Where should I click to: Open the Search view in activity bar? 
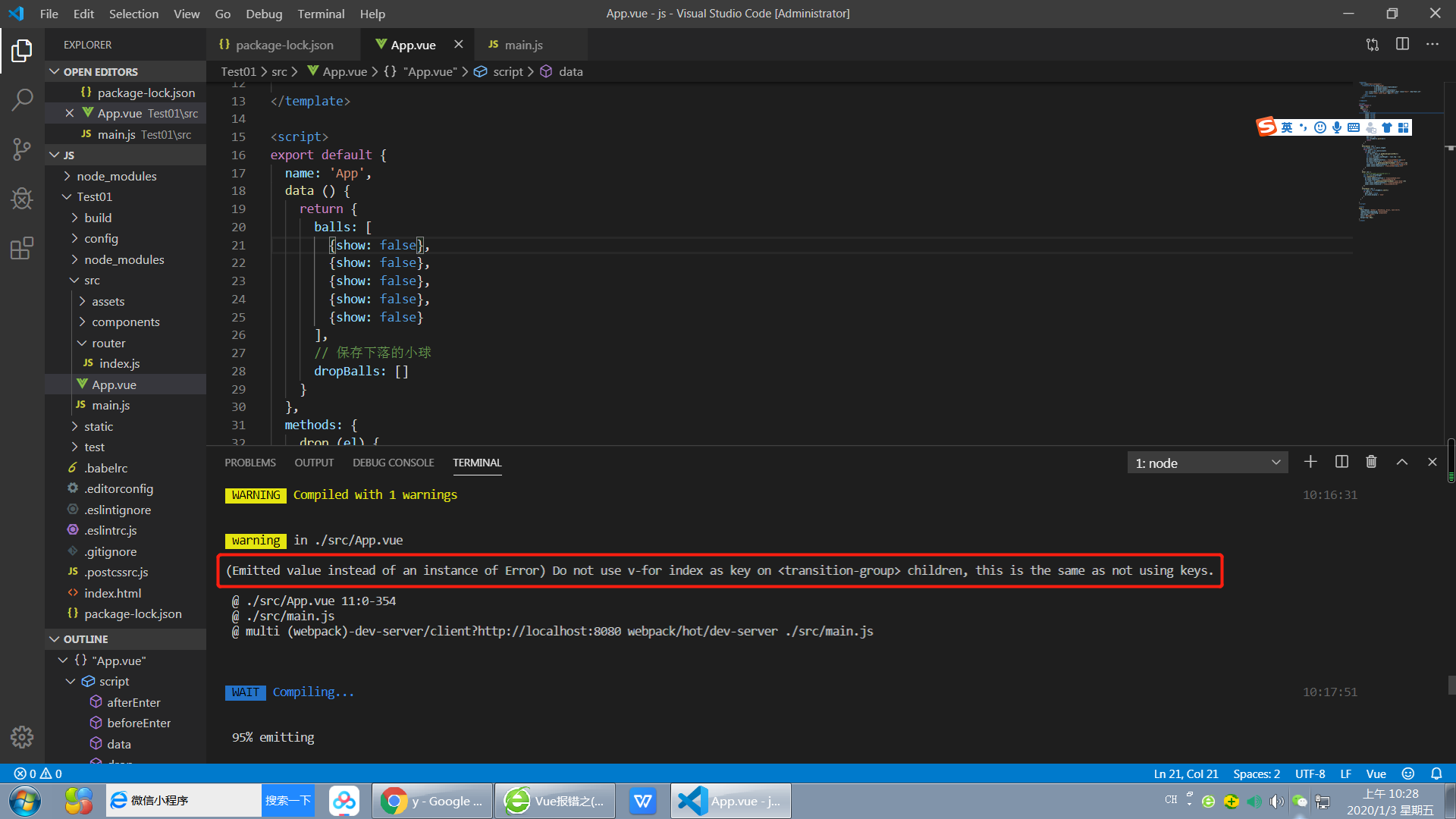tap(22, 99)
